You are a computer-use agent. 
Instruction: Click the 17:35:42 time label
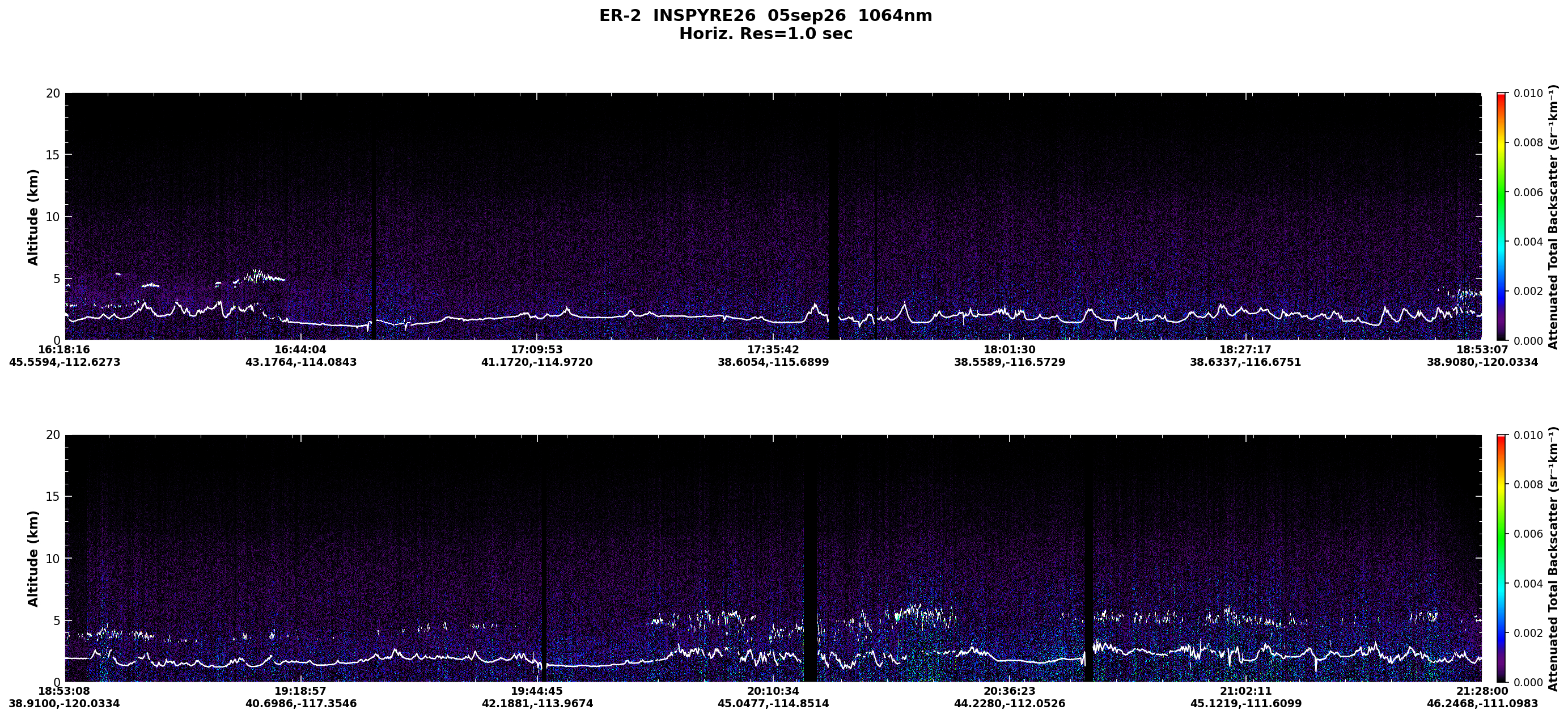coord(773,349)
